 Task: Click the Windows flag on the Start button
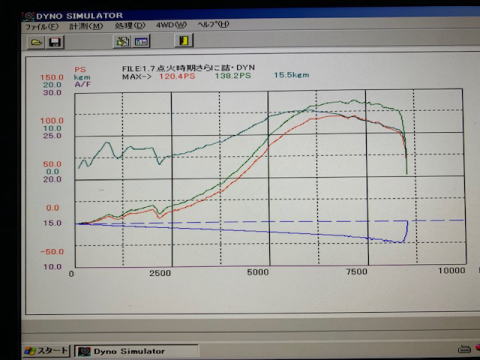pos(31,351)
